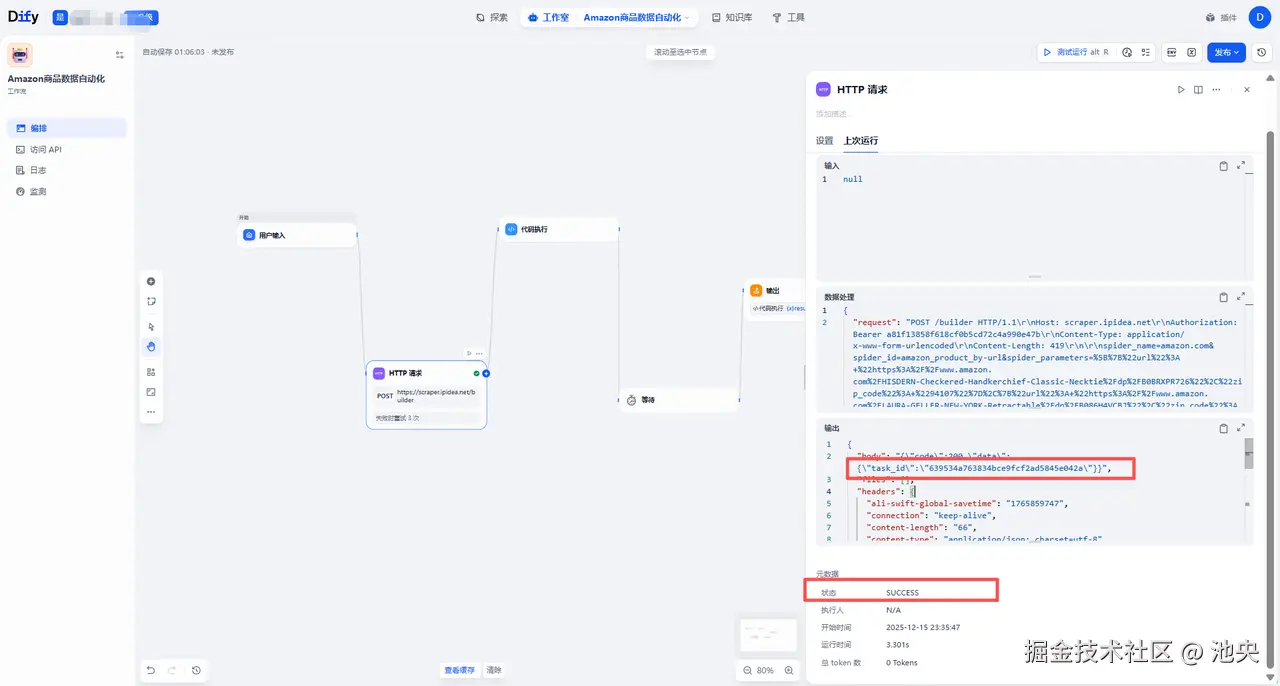Select the HTTP 请求 node on canvas
The width and height of the screenshot is (1280, 686).
coord(426,395)
